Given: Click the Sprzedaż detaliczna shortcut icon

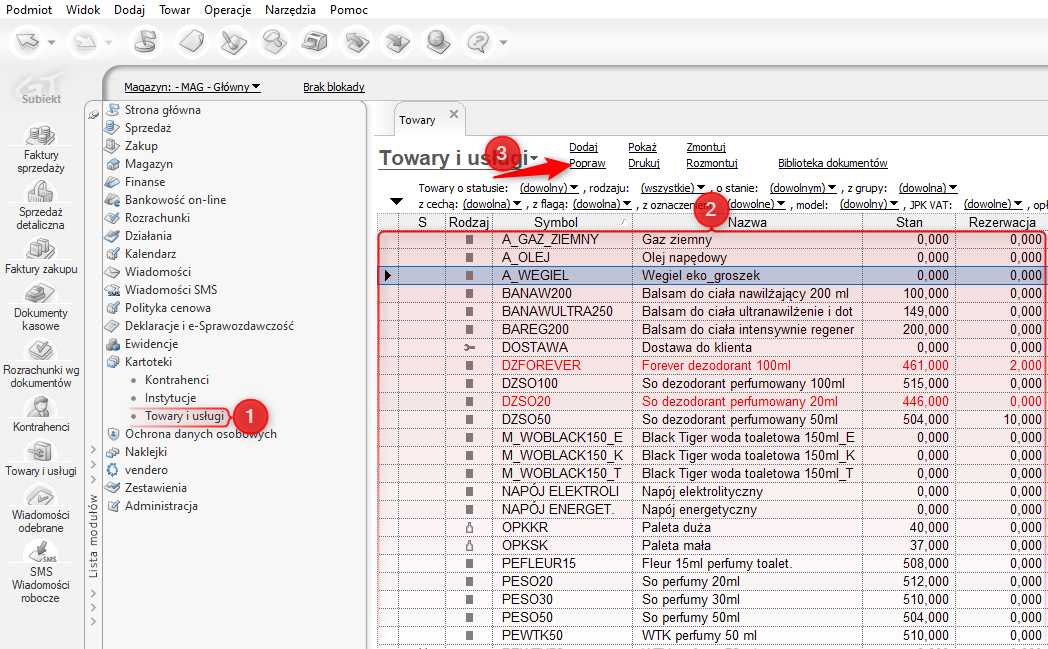Looking at the screenshot, I should point(41,192).
